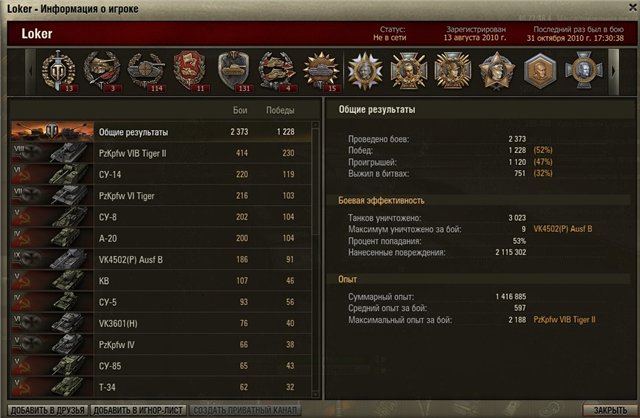This screenshot has width=640, height=418.
Task: Open the Общие результаты row
Action: [161, 132]
